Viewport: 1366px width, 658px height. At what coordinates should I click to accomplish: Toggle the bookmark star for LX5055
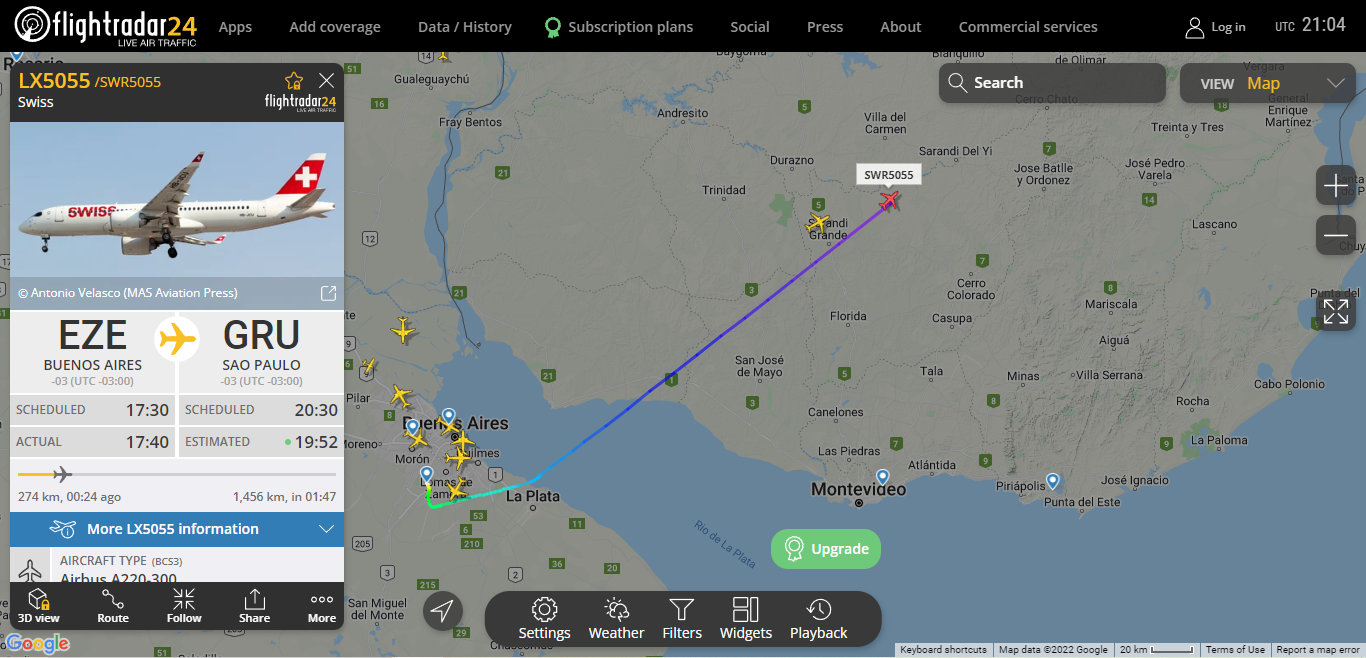click(293, 80)
